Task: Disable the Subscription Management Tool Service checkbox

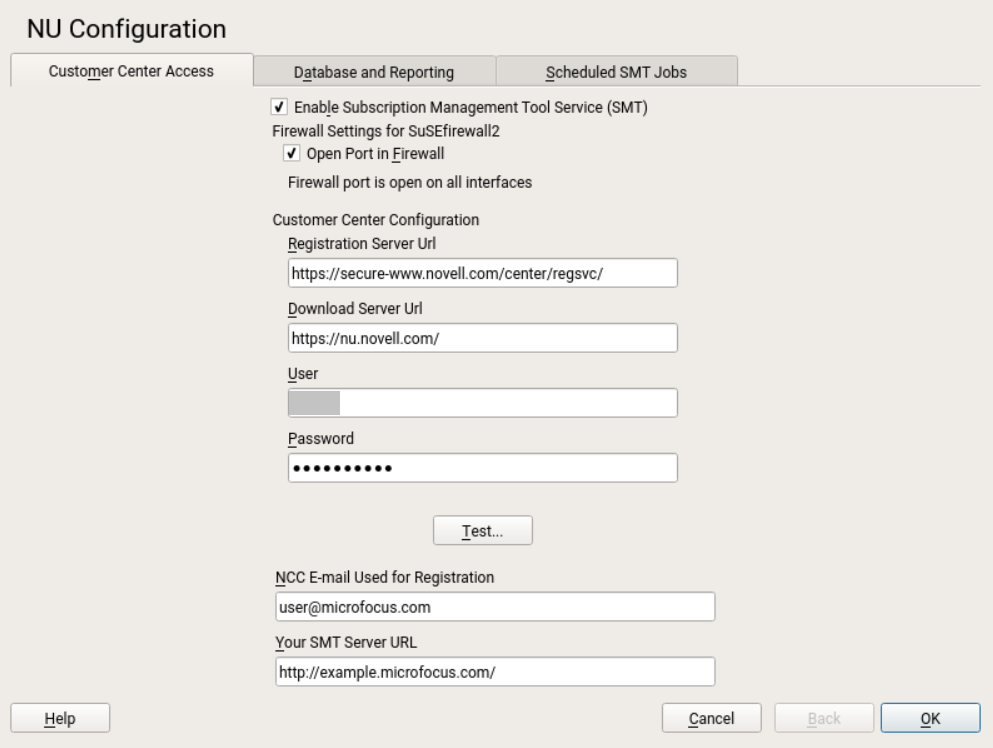Action: click(279, 107)
